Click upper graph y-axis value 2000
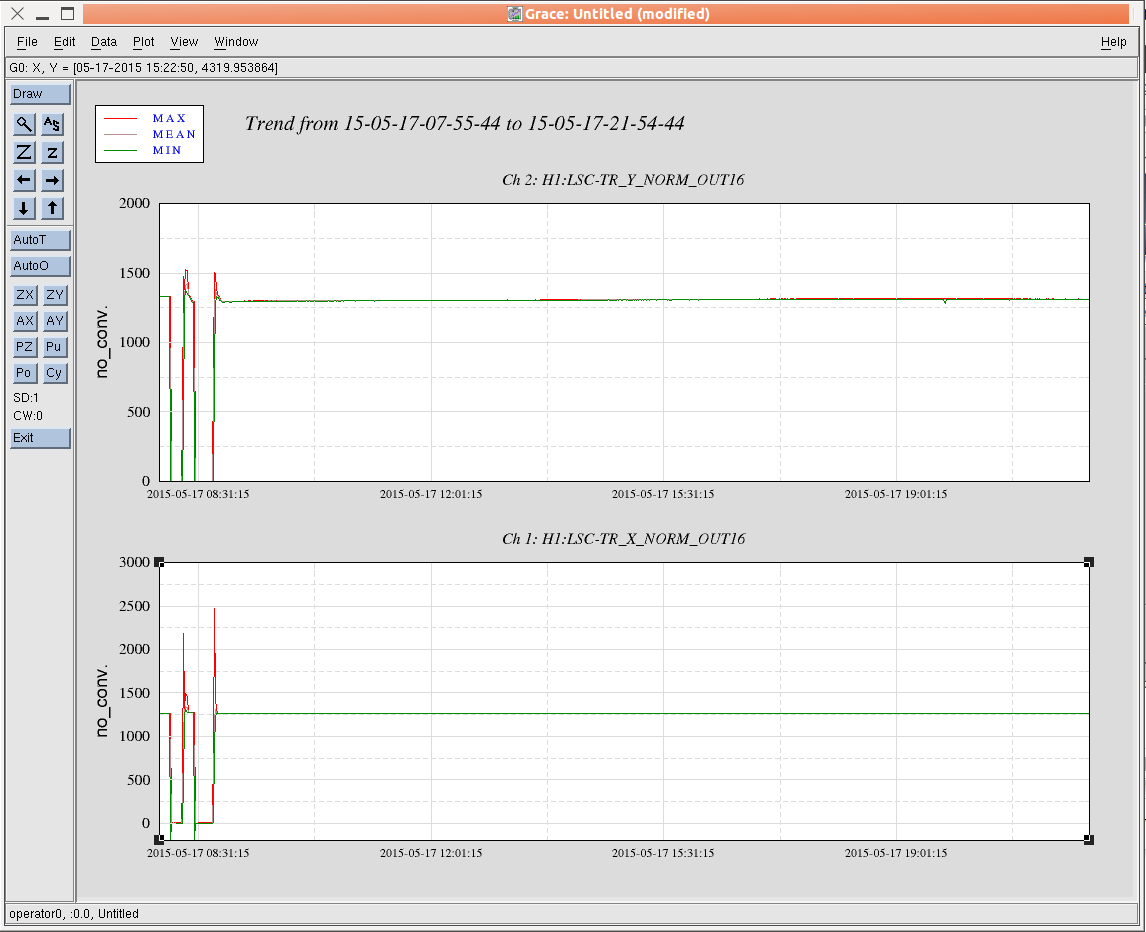 [134, 203]
